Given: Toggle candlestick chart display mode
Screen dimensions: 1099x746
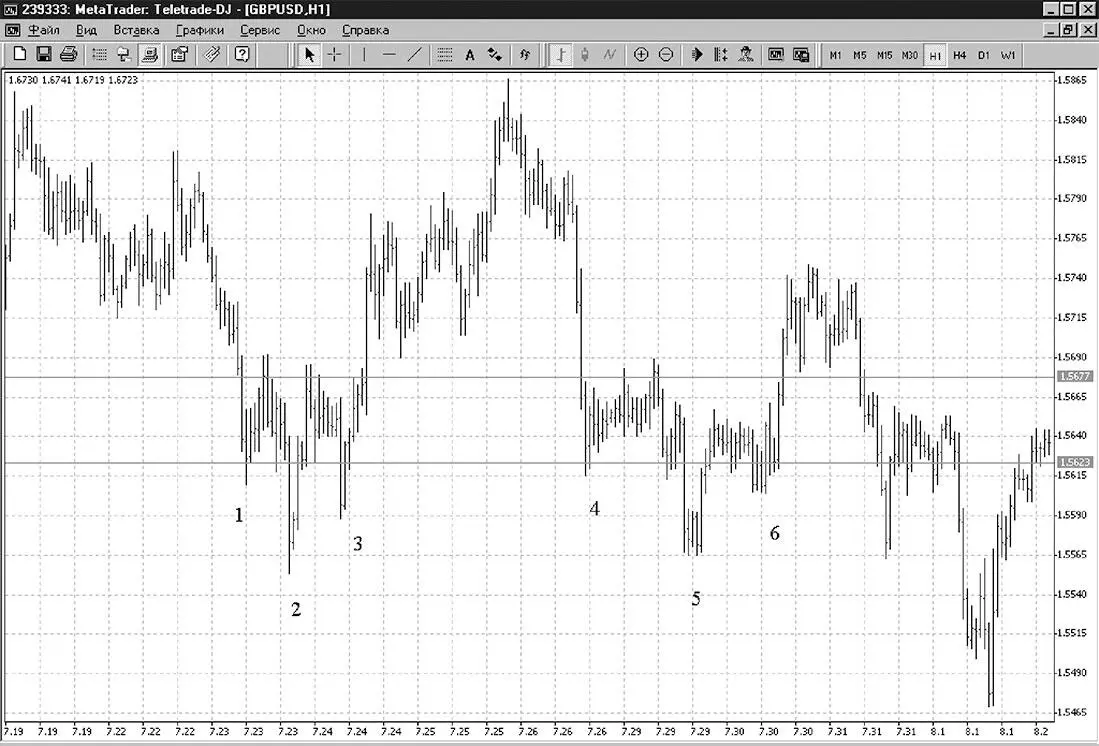Looking at the screenshot, I should [x=585, y=55].
